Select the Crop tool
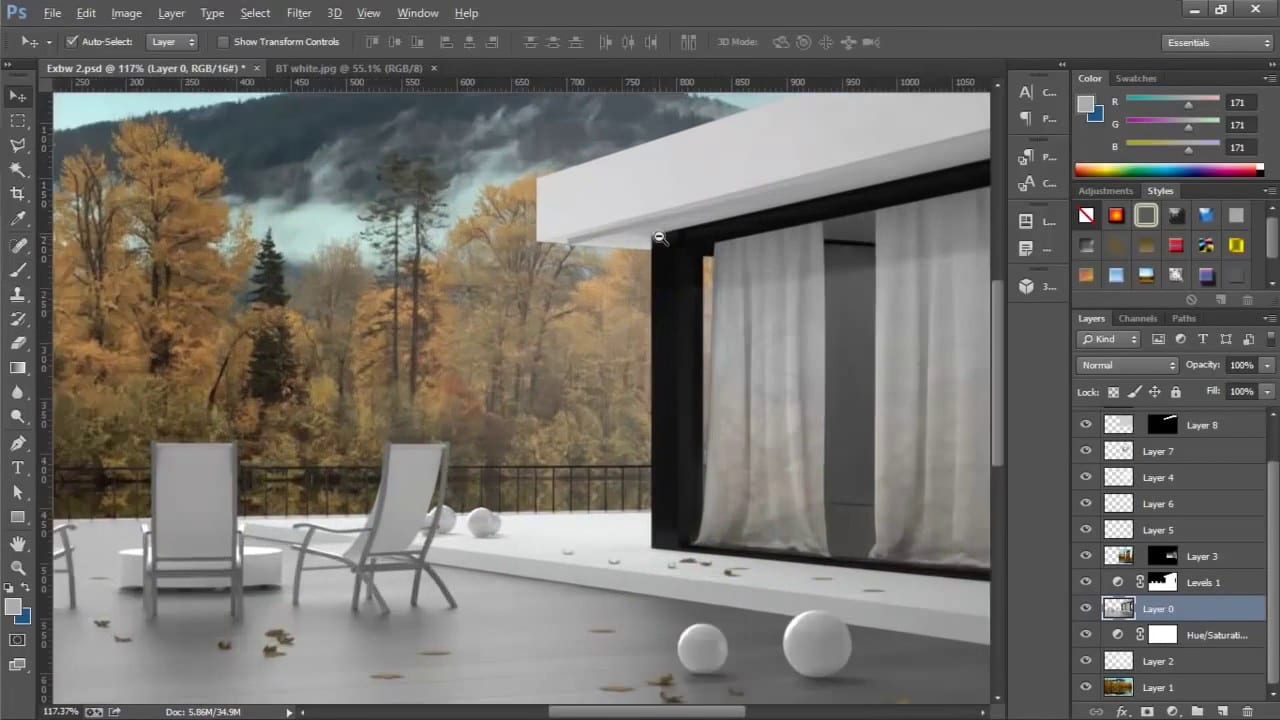 click(18, 190)
